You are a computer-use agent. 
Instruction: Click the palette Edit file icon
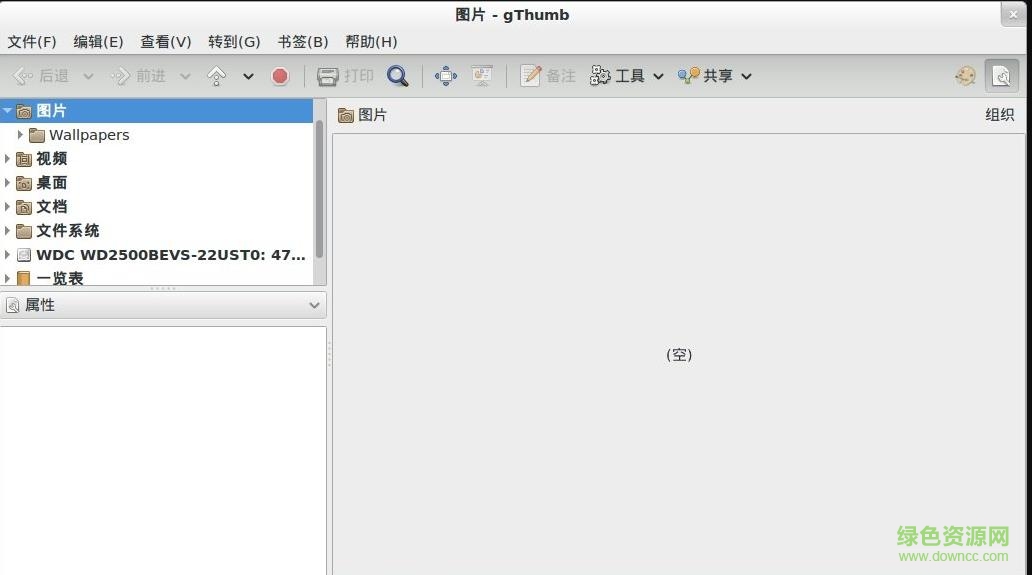point(966,76)
